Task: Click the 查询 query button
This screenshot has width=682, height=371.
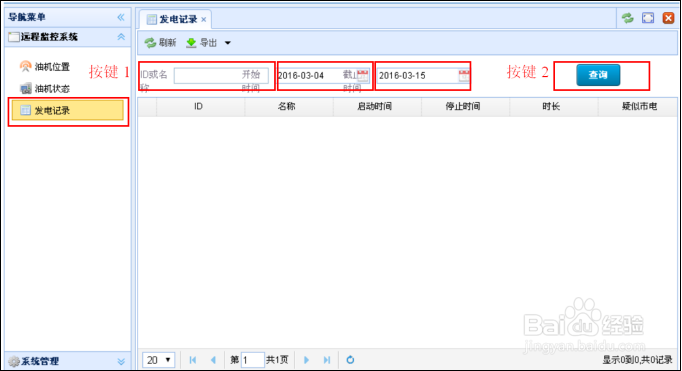Action: coord(598,75)
